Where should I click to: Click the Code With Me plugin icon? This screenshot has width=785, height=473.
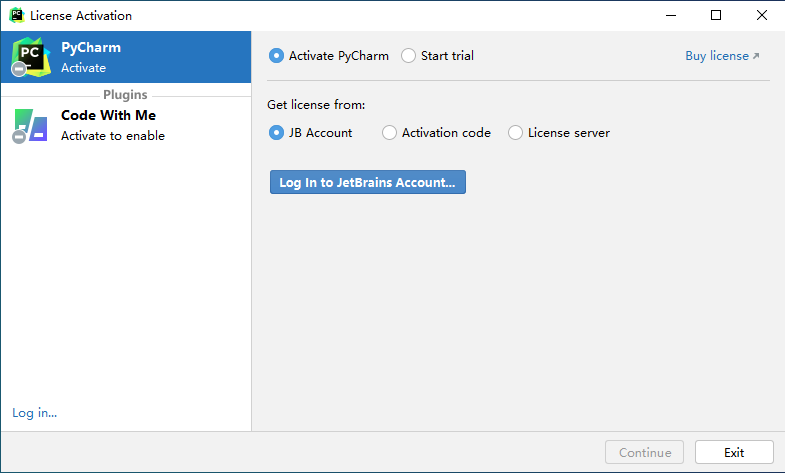(30, 126)
